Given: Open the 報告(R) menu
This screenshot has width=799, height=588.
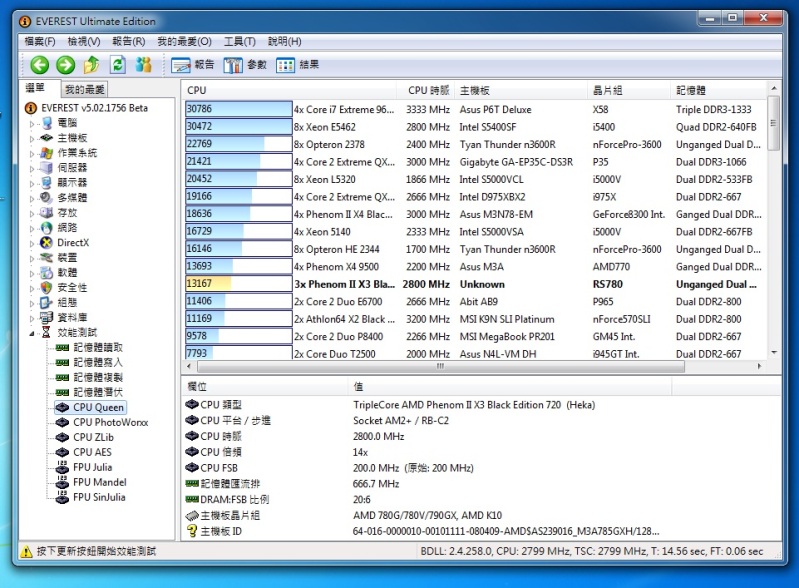Looking at the screenshot, I should point(128,41).
